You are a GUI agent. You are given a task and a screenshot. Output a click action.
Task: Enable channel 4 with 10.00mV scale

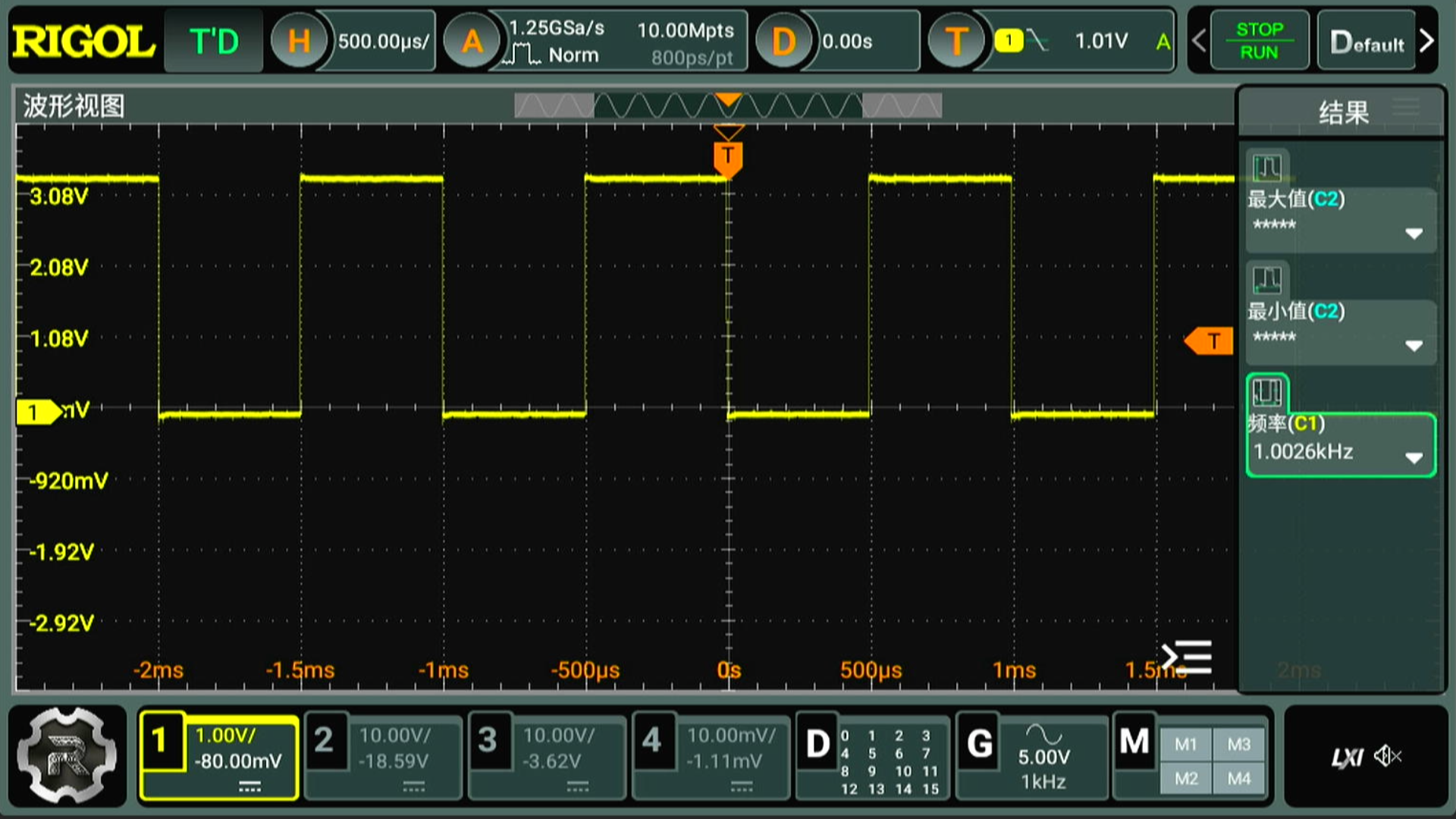click(711, 755)
